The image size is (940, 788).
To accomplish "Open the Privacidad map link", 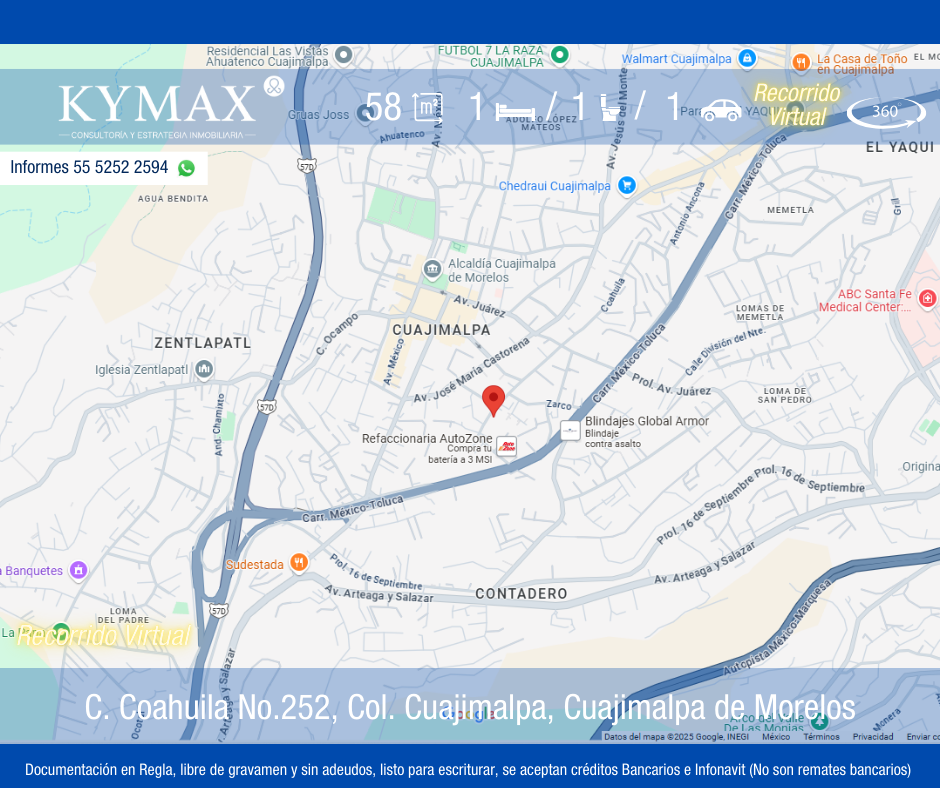I will pyautogui.click(x=873, y=736).
